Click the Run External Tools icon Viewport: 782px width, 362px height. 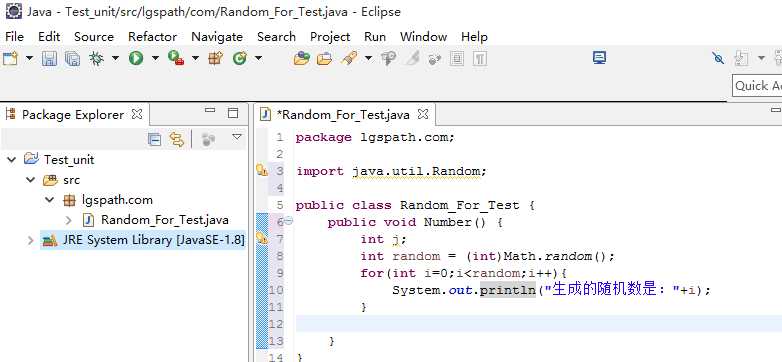pos(176,58)
